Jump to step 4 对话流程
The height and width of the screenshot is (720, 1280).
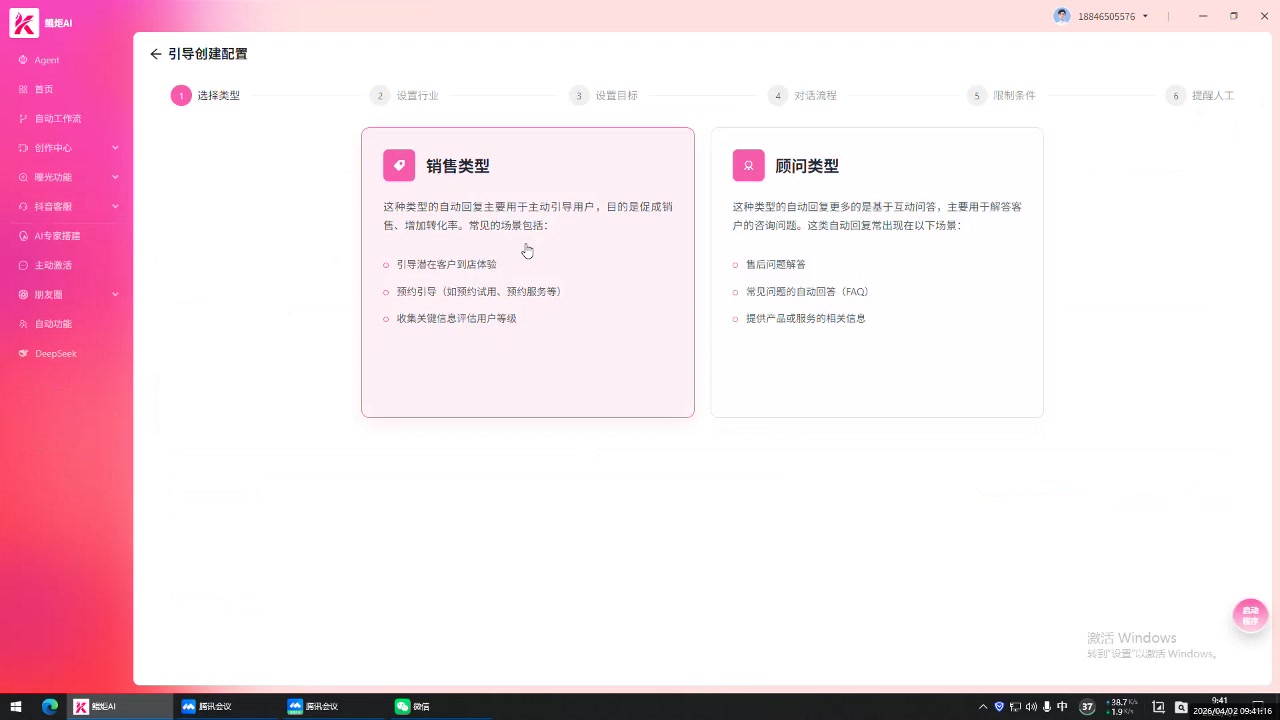coord(802,96)
